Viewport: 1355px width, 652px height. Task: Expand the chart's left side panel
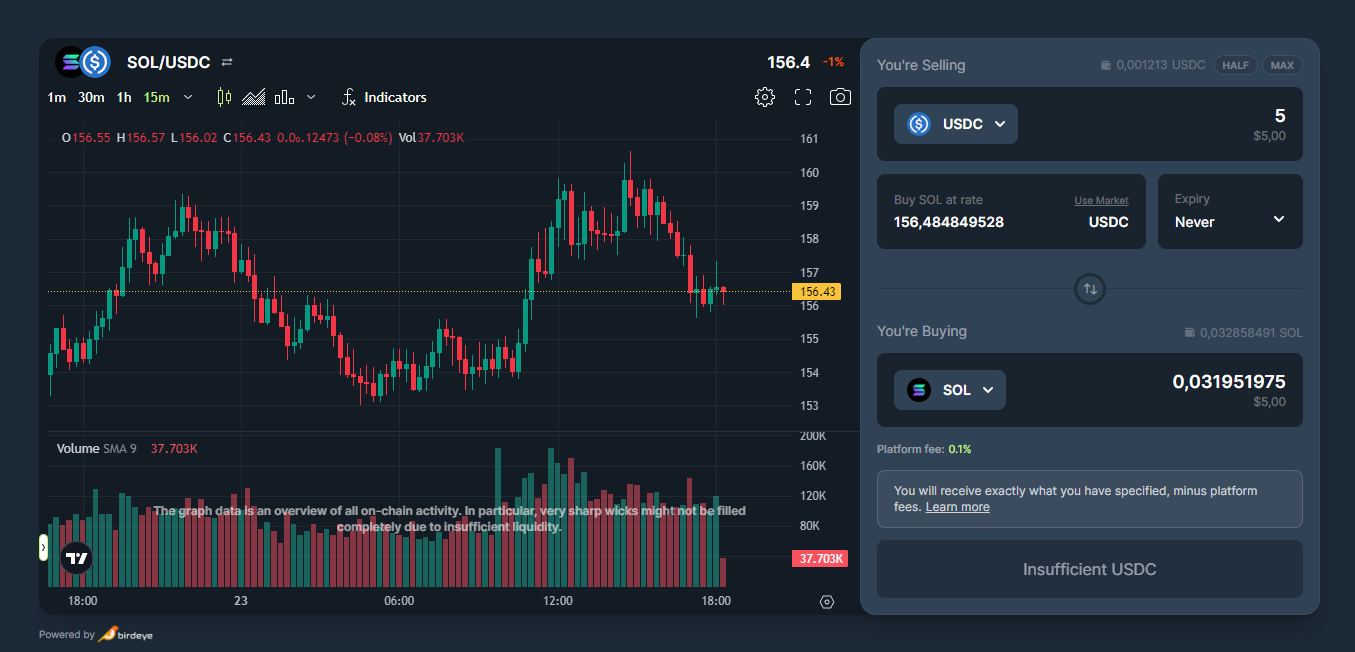43,547
